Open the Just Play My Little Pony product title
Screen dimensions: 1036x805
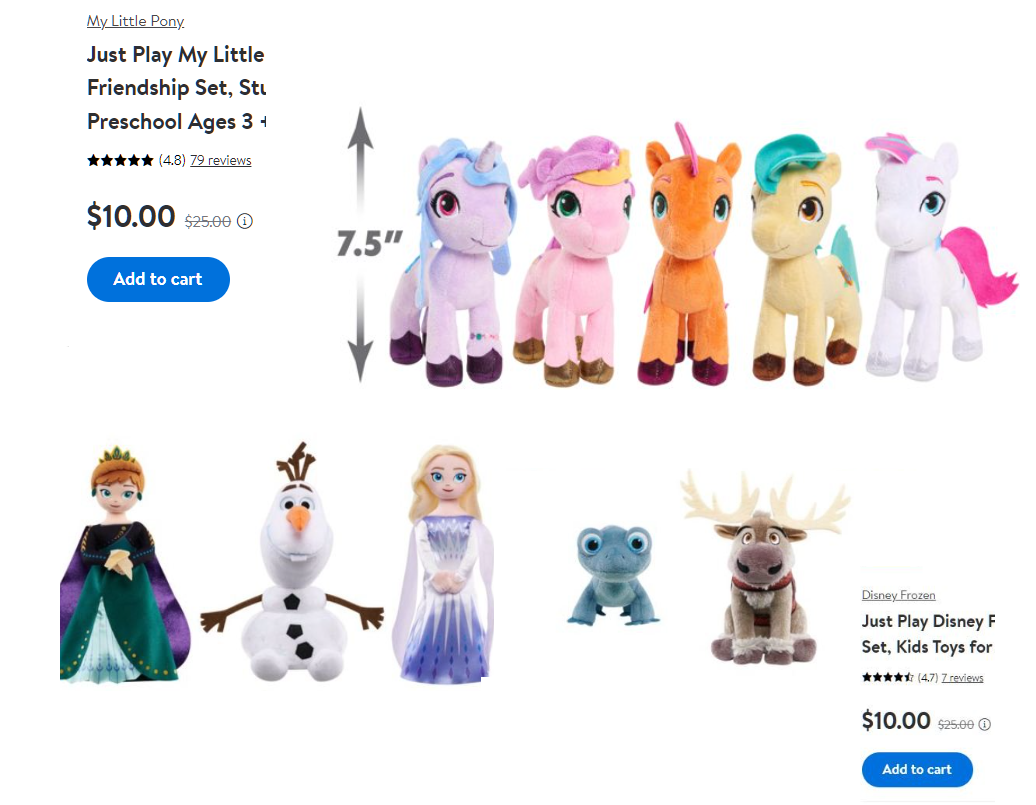click(176, 88)
